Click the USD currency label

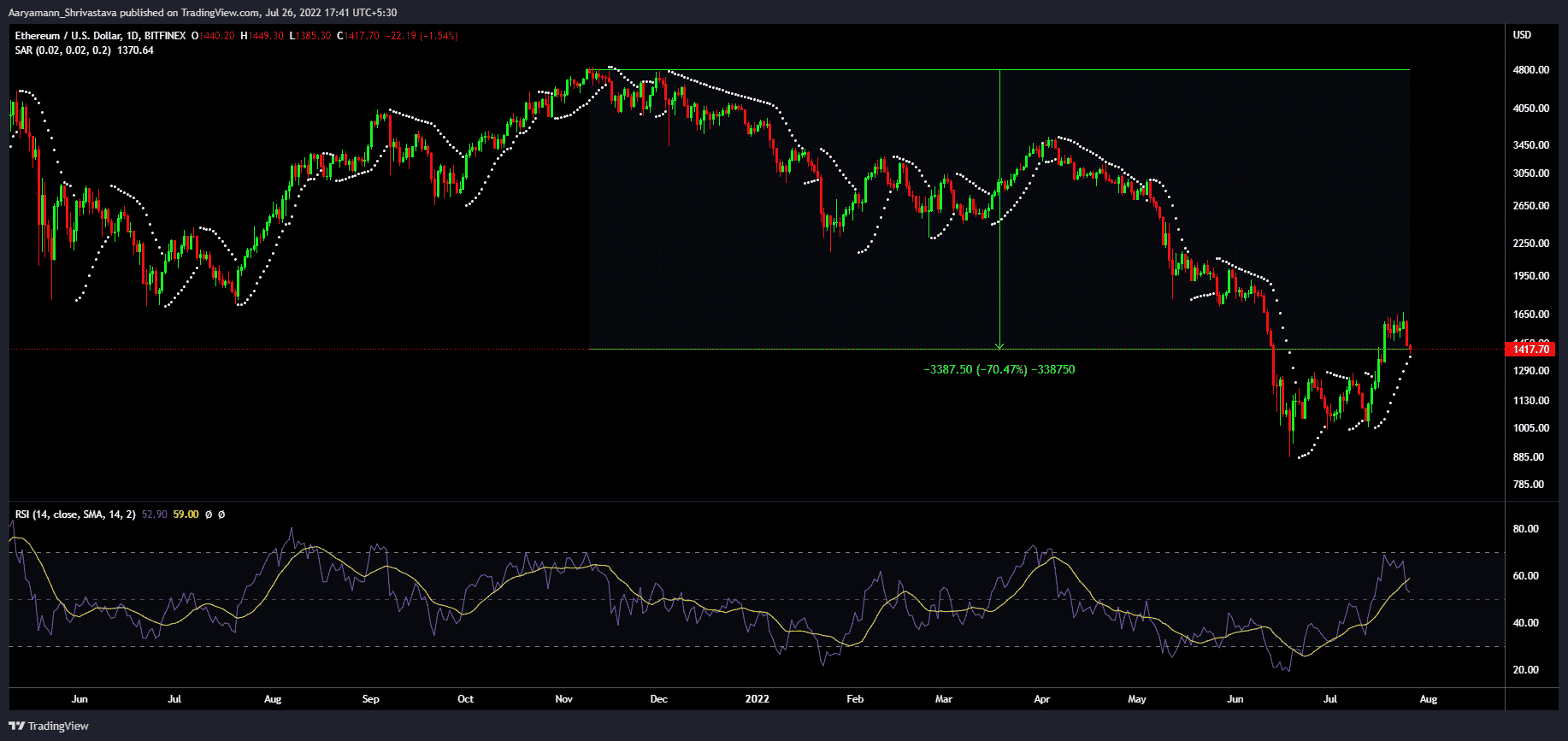(x=1522, y=35)
